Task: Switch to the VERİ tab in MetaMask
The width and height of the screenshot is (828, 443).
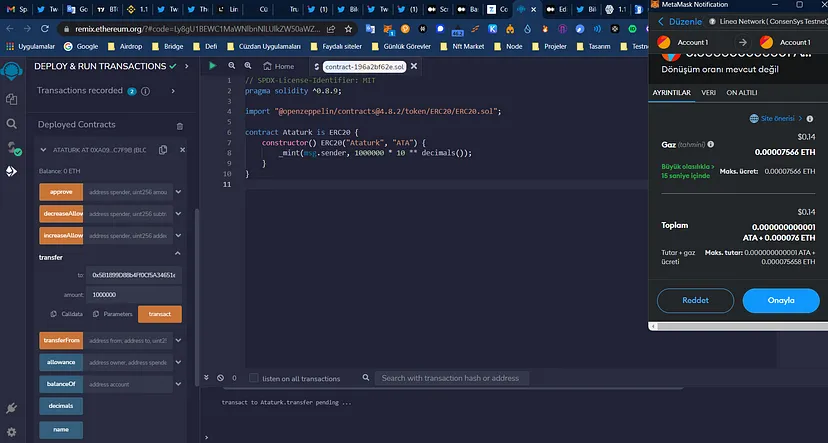Action: (708, 91)
